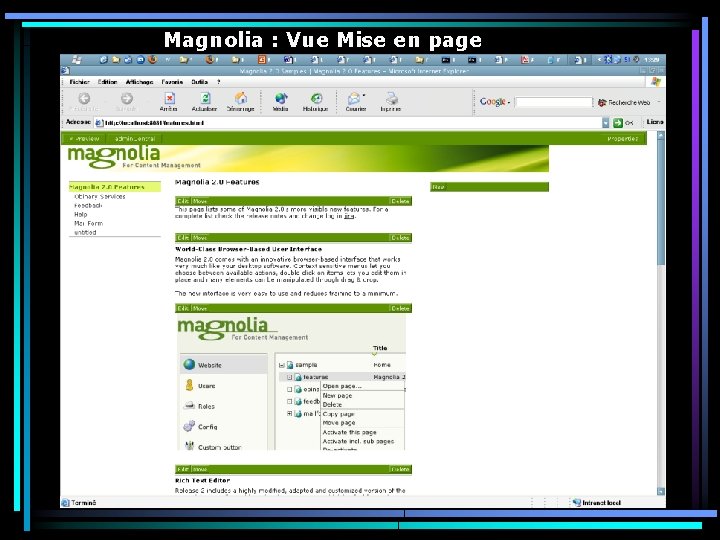This screenshot has height=540, width=720.
Task: Click the vertical scrollbar thumb
Action: tap(661, 202)
